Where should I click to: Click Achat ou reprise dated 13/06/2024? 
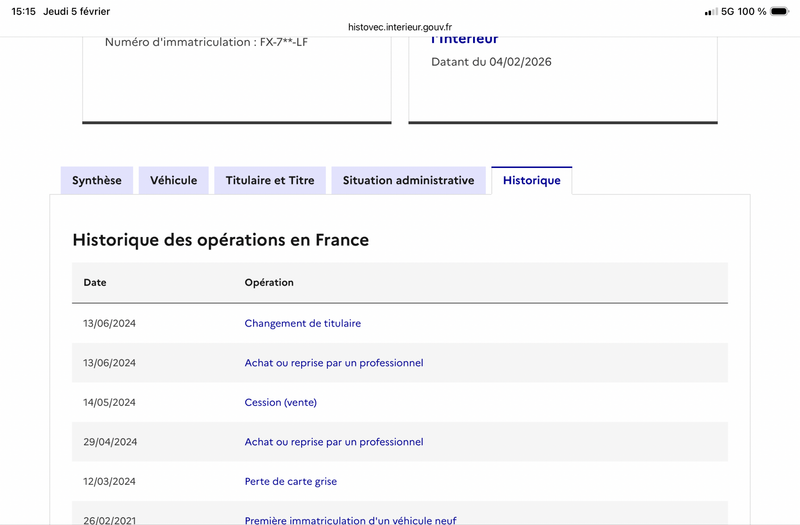tap(334, 363)
